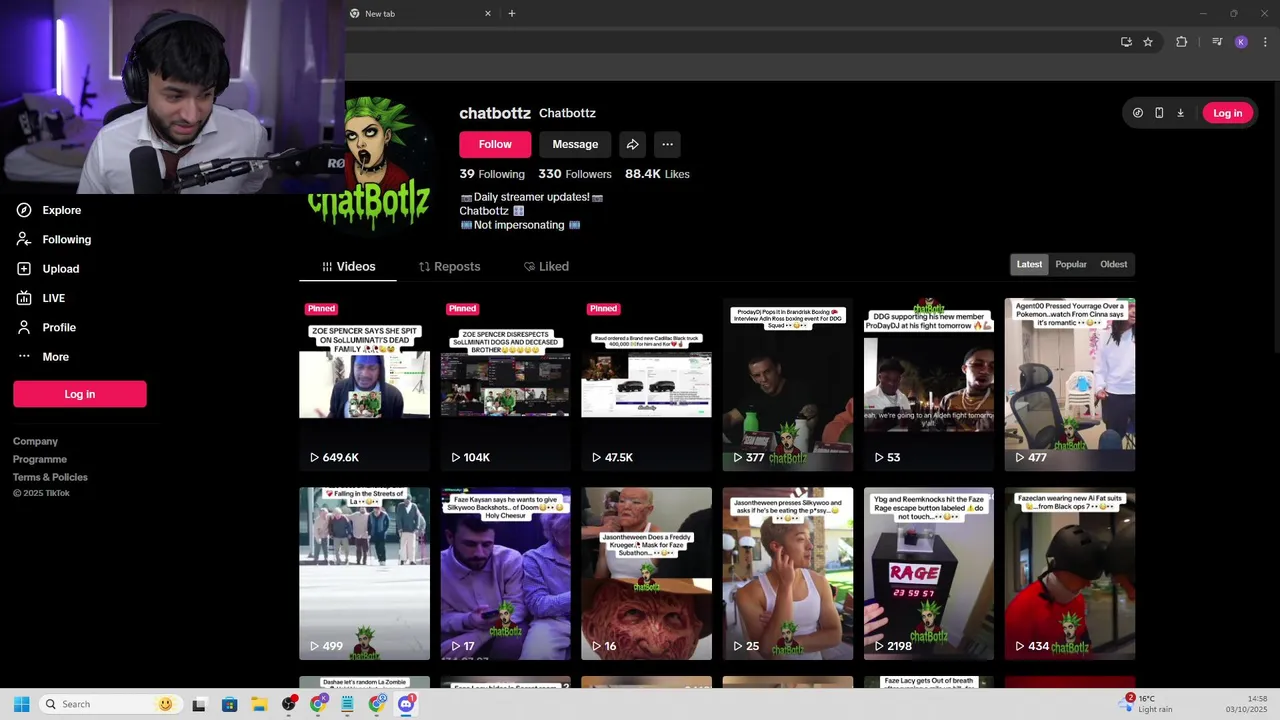Click the mobile app phone icon

[1159, 113]
